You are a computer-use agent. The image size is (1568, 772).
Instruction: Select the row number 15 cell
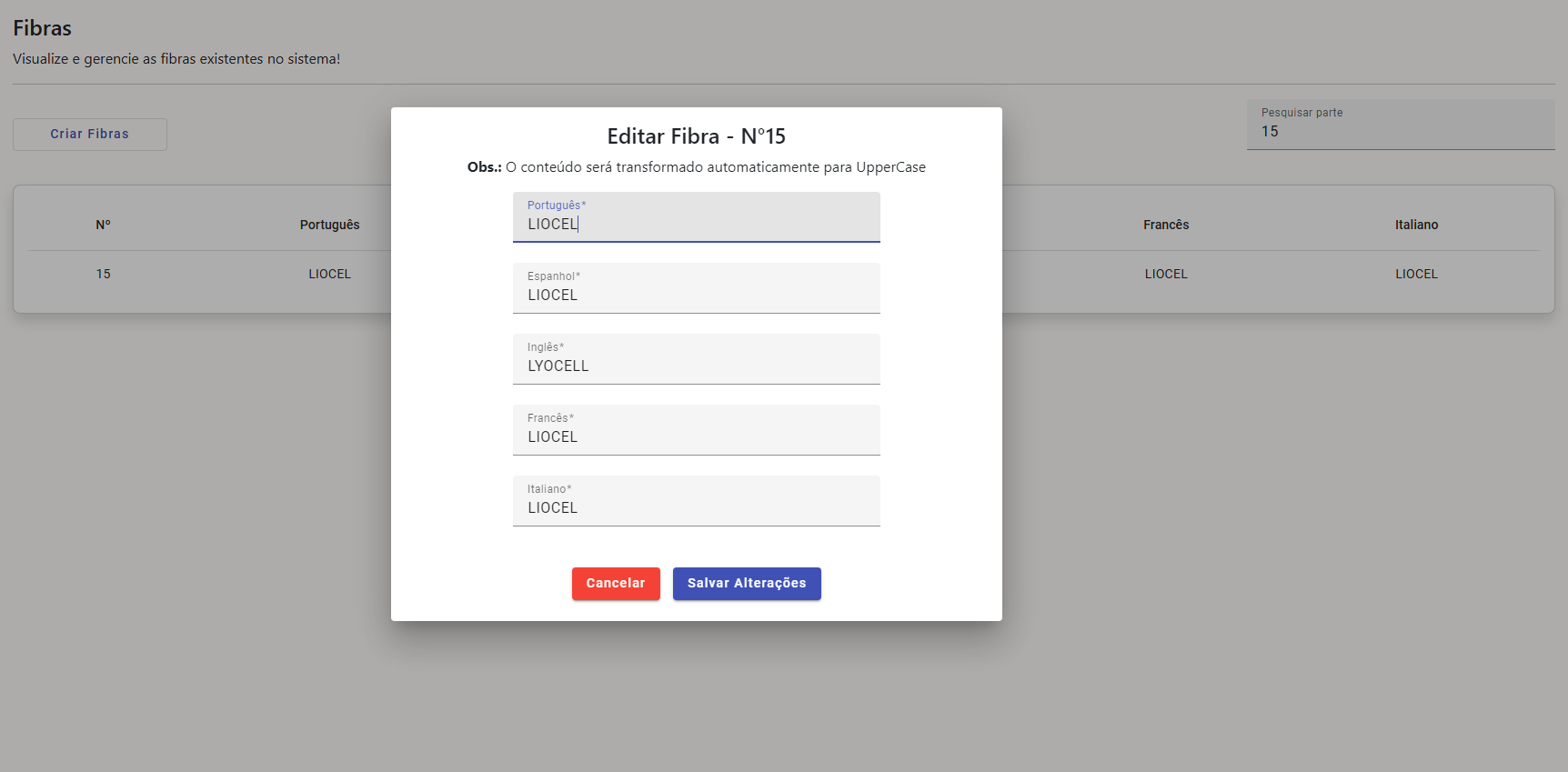[x=103, y=274]
